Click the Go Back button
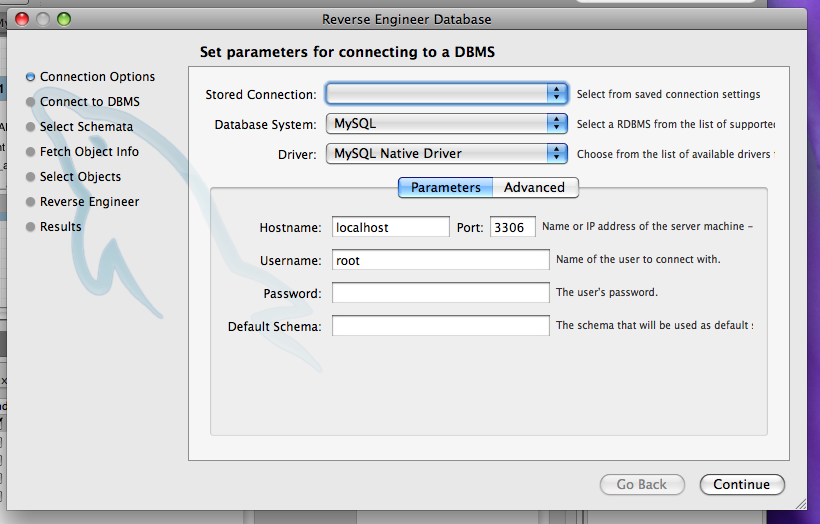The height and width of the screenshot is (524, 820). point(642,484)
